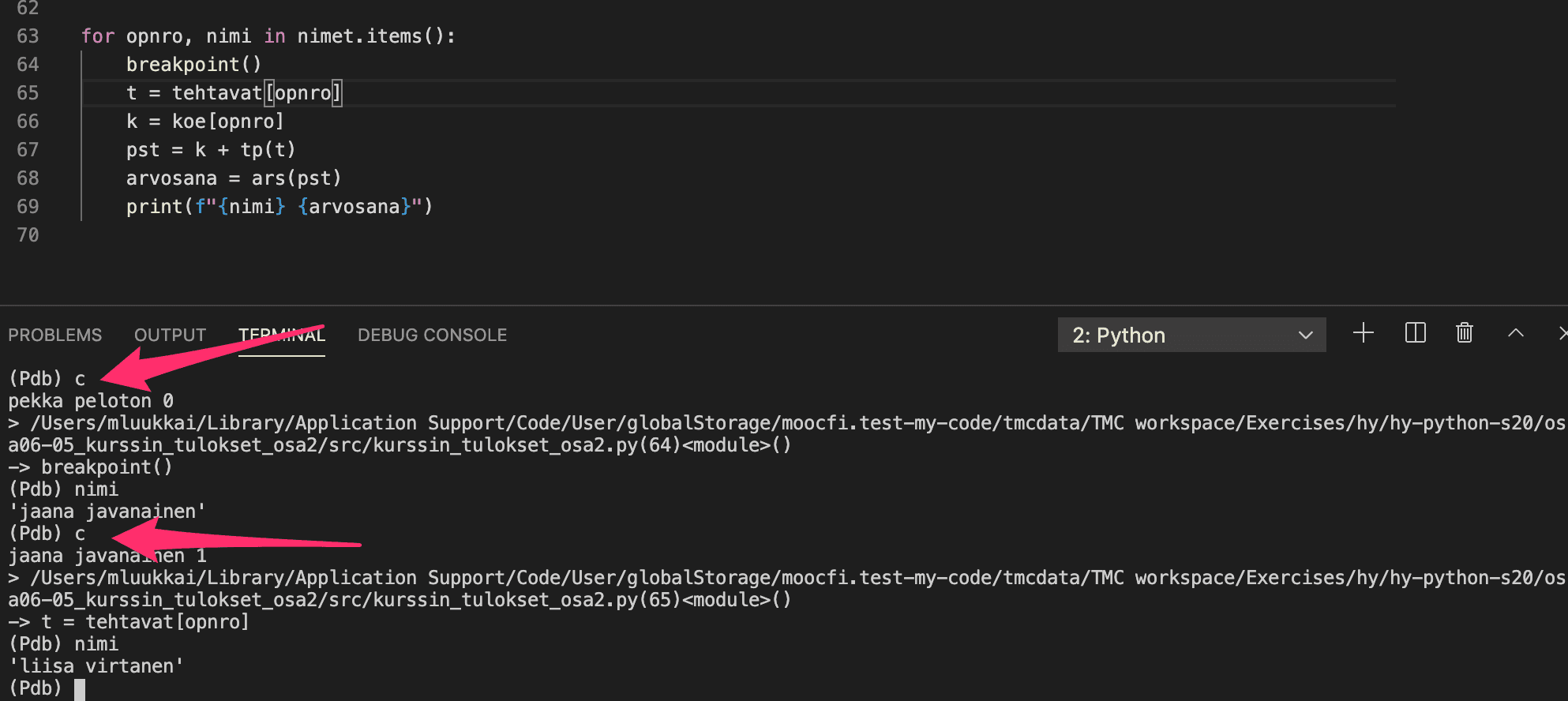Screen dimensions: 1568x701
Task: Click the plus icon to create new terminal
Action: (1363, 333)
